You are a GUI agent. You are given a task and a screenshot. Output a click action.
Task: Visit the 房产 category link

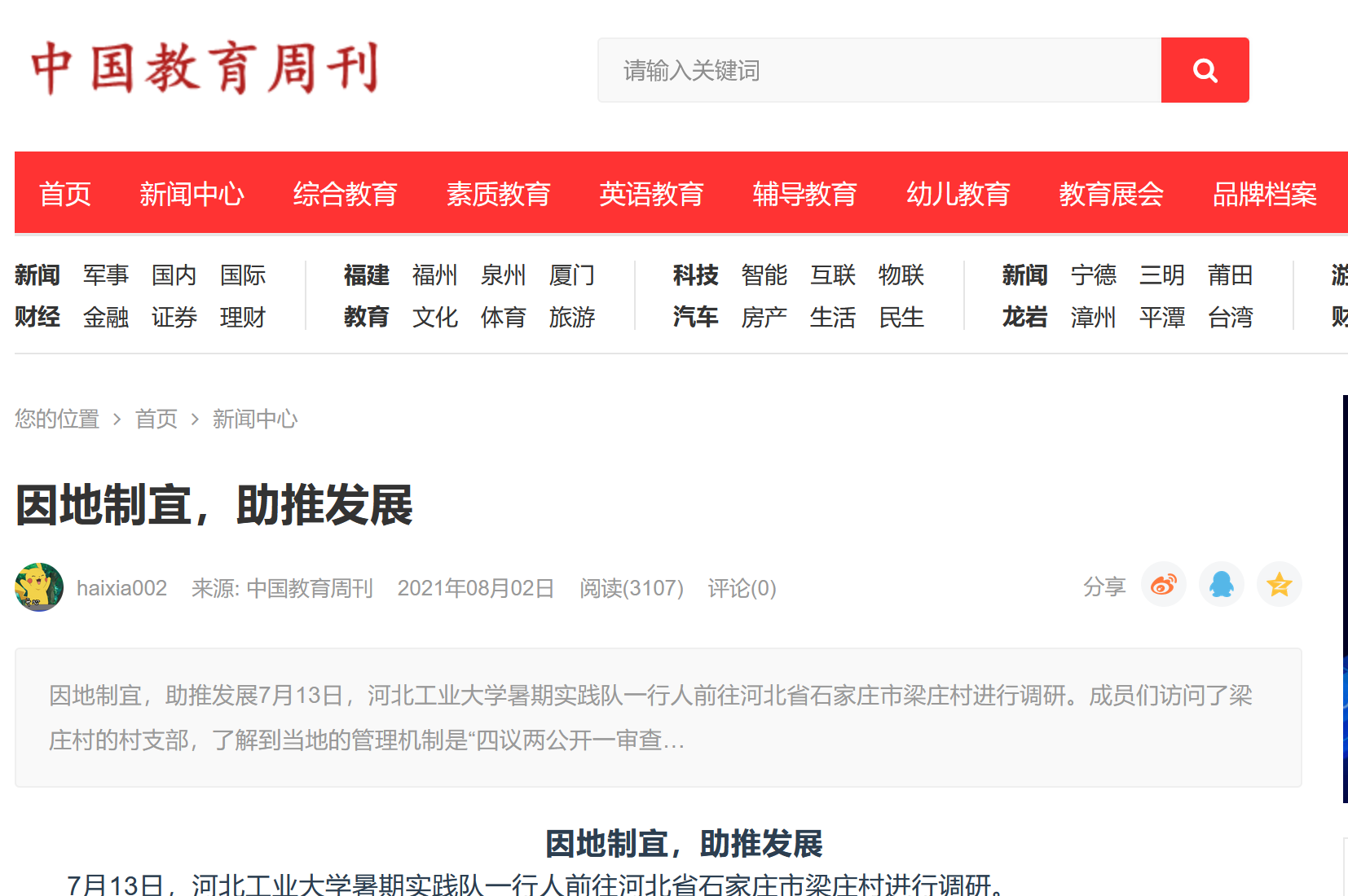tap(764, 317)
